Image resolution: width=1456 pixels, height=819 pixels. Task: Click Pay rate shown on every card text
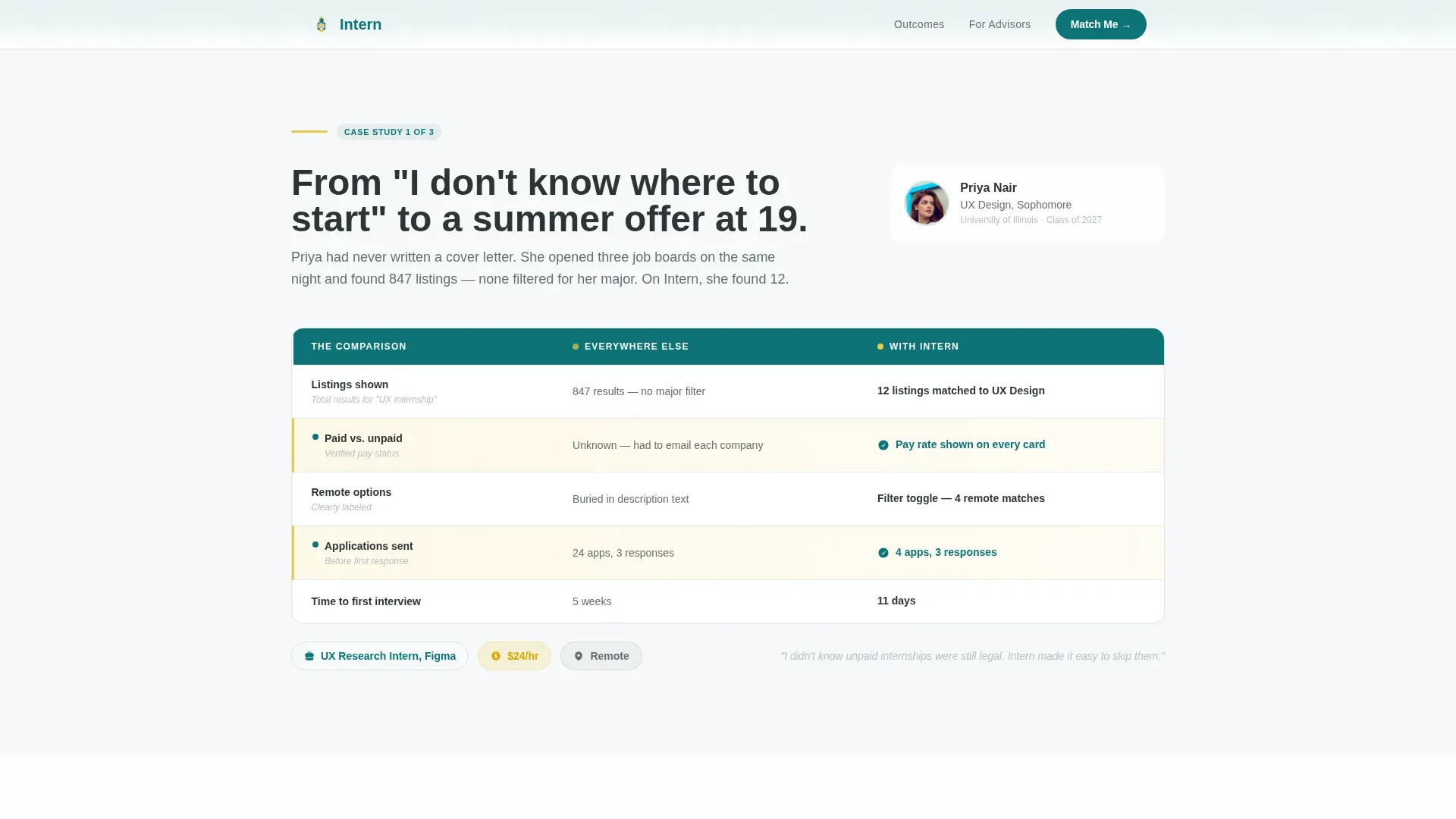(970, 444)
